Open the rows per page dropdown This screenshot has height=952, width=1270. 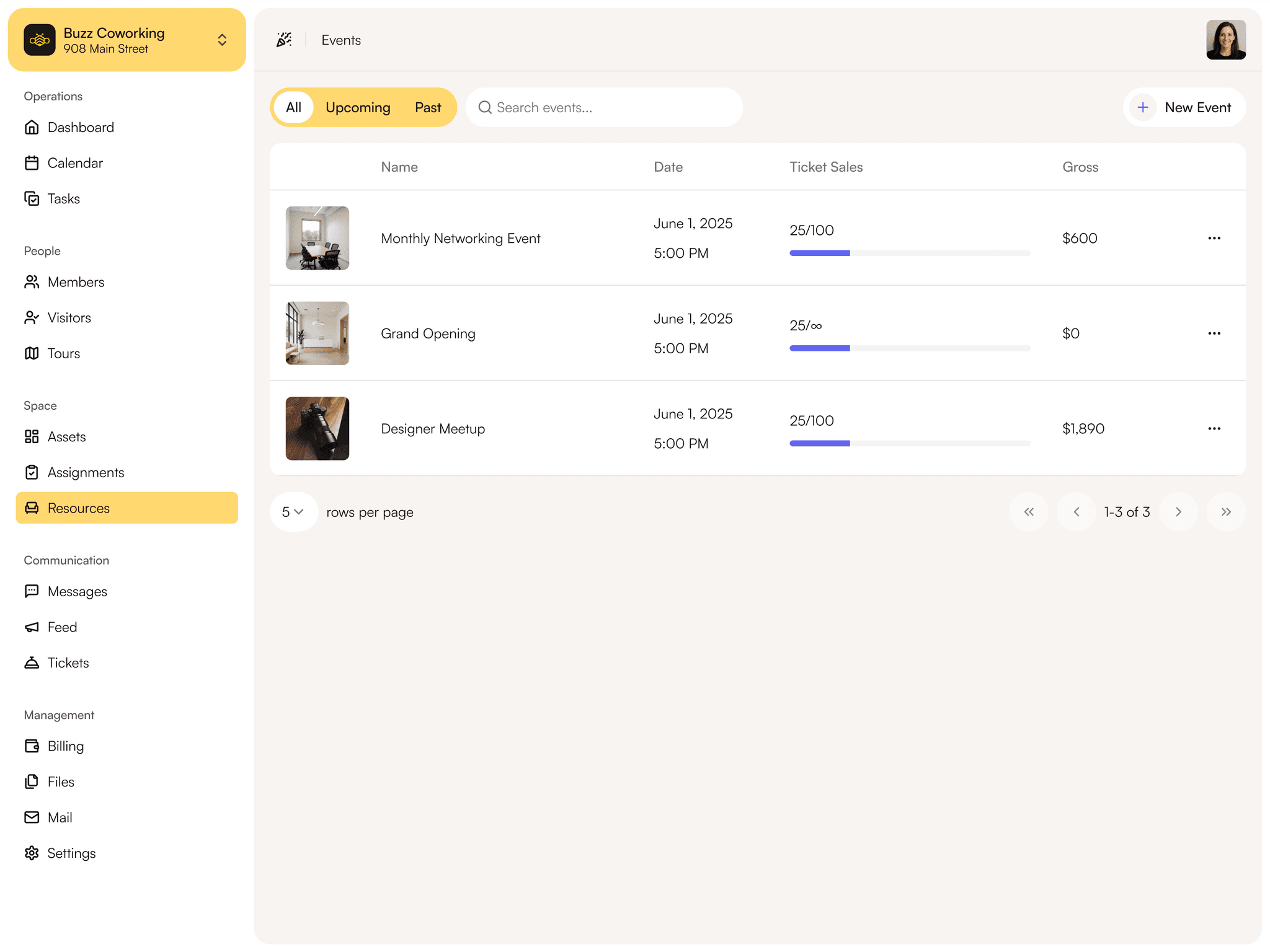point(293,512)
